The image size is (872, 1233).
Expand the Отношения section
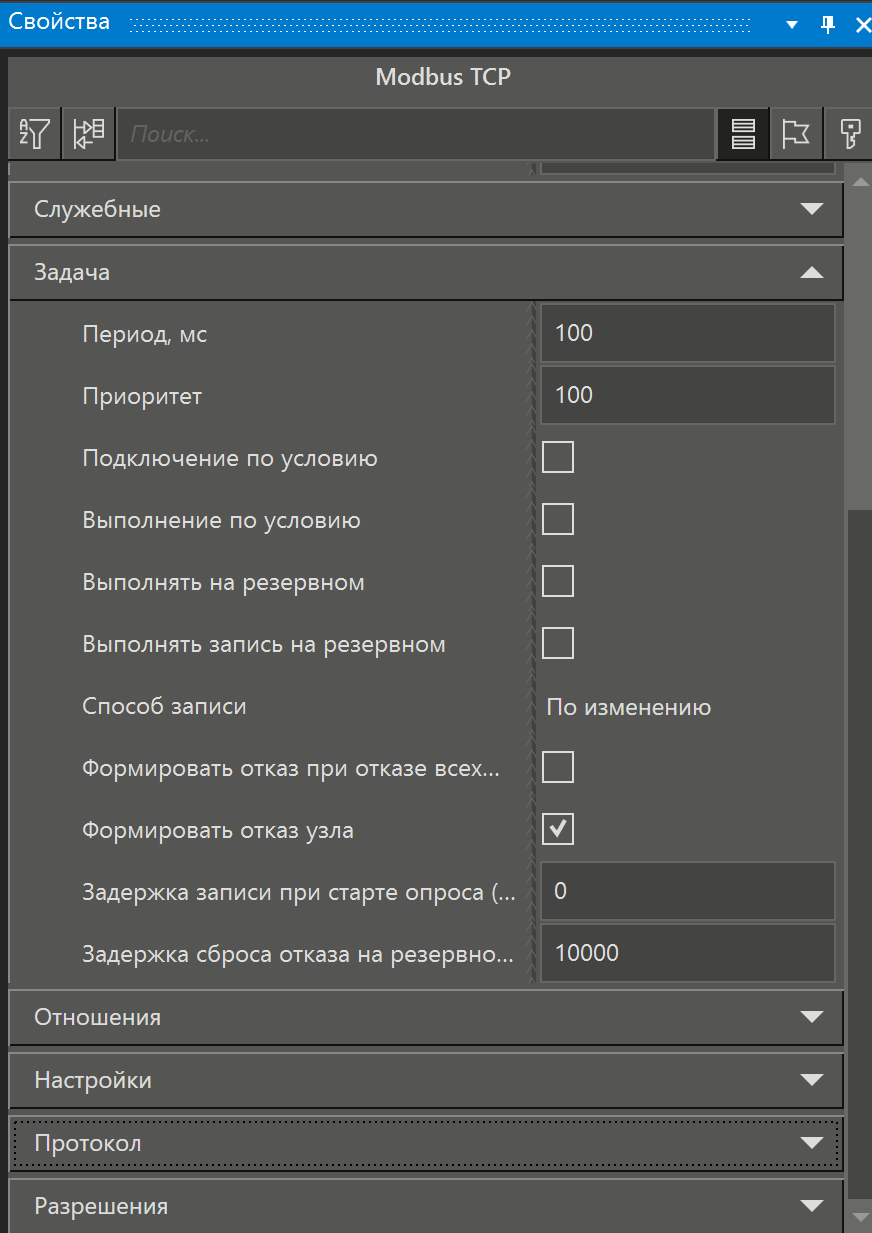[812, 1017]
